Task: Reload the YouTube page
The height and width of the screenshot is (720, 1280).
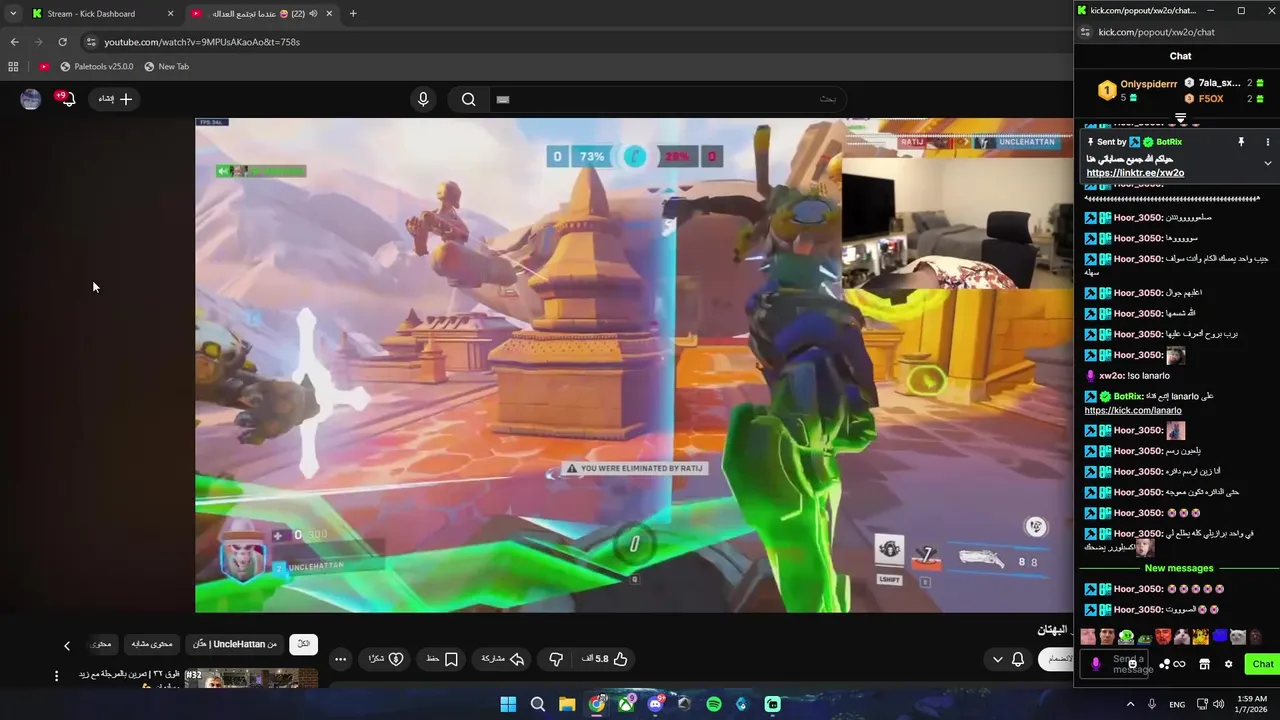Action: (62, 42)
